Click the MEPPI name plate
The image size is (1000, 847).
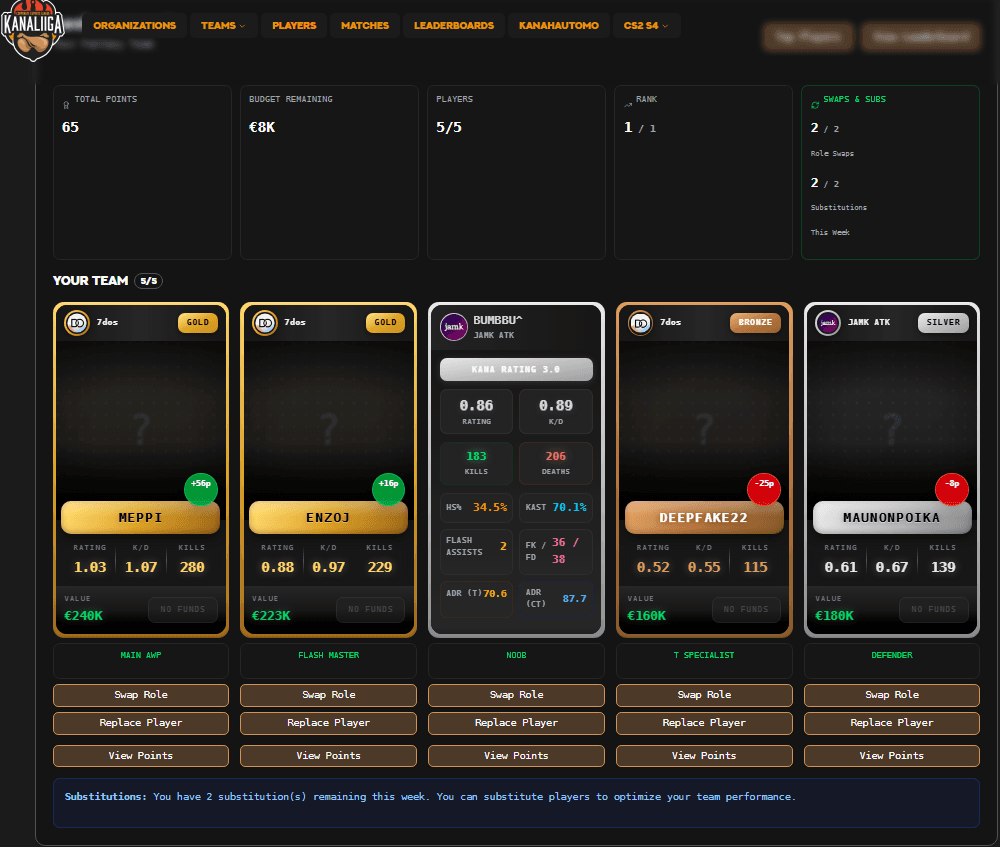click(140, 518)
